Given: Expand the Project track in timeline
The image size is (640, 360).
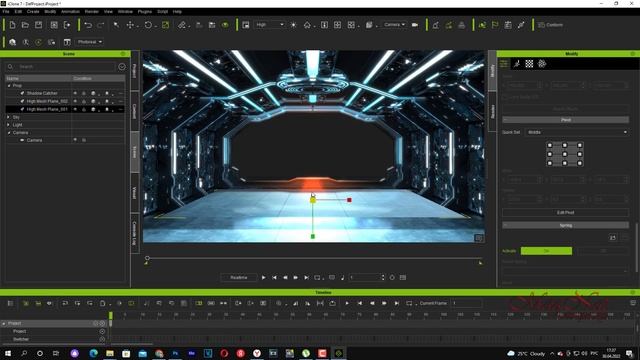Looking at the screenshot, I should 4,323.
